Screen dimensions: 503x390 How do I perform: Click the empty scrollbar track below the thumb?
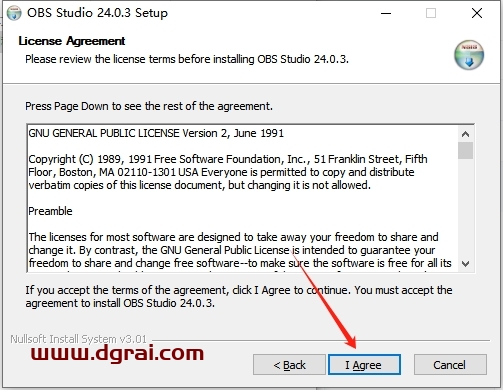(x=465, y=208)
